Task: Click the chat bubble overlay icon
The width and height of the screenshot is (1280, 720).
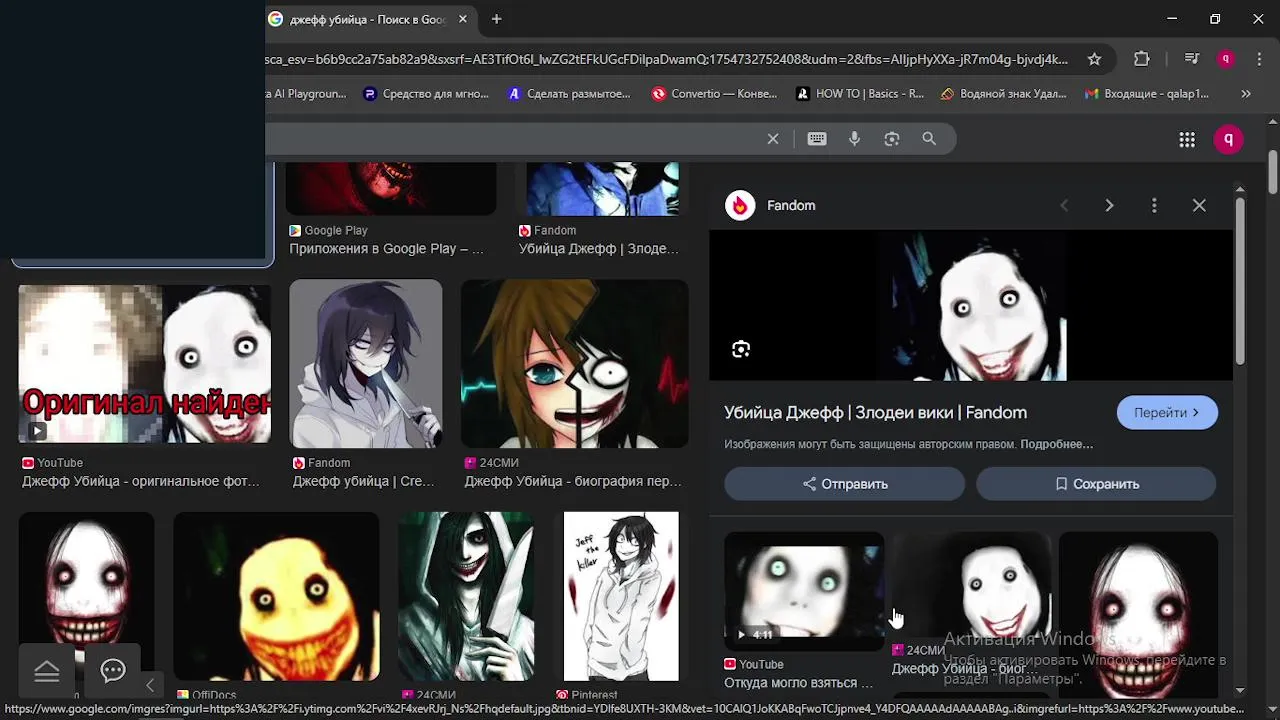Action: tap(113, 671)
